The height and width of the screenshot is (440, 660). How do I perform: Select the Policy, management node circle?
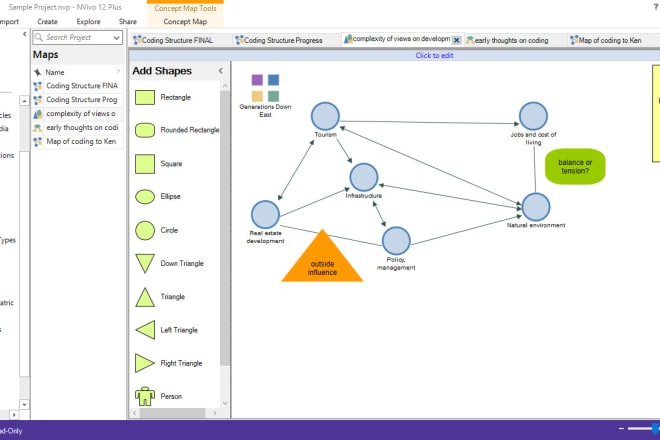click(x=396, y=241)
